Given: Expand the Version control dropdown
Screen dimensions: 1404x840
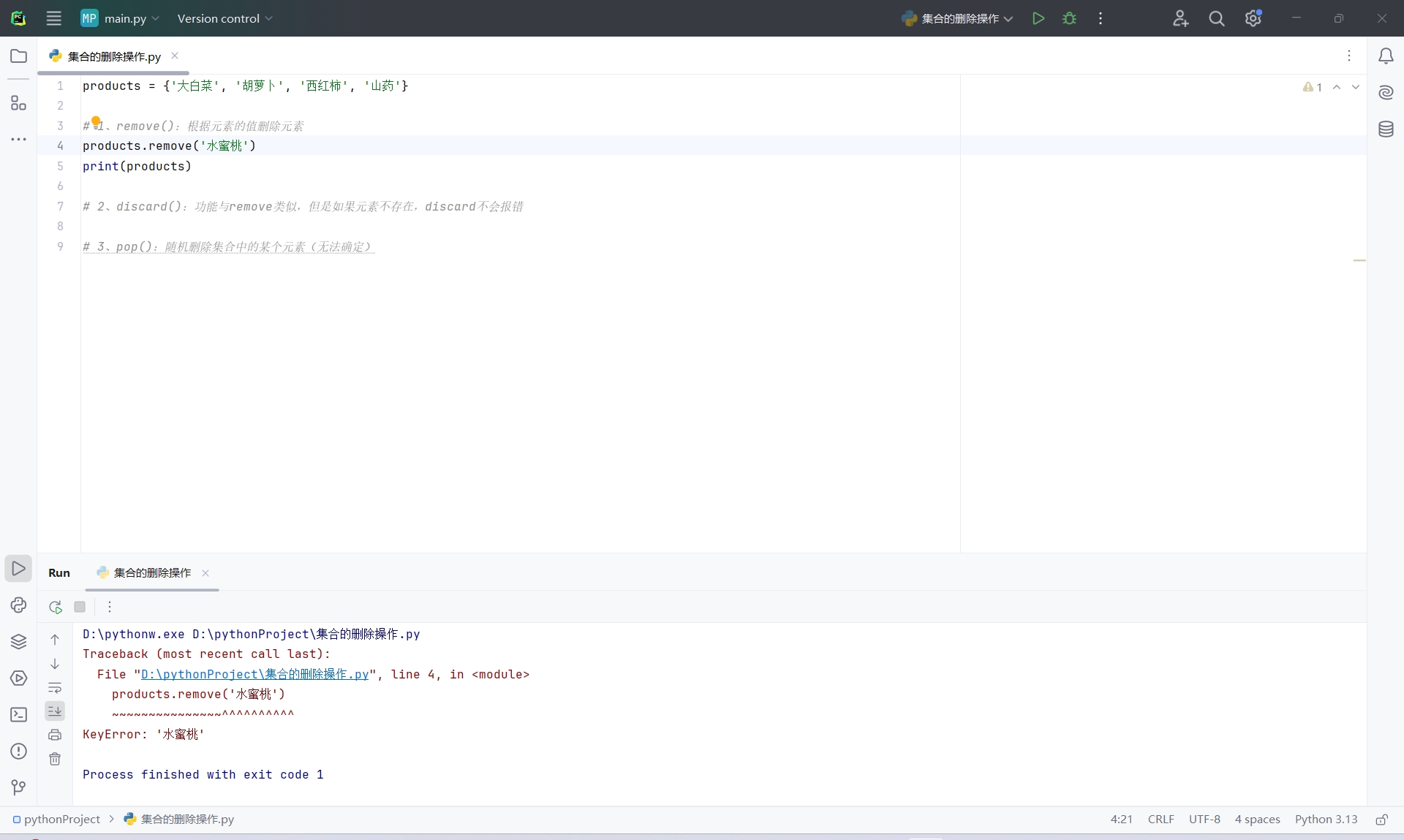Looking at the screenshot, I should coord(224,18).
